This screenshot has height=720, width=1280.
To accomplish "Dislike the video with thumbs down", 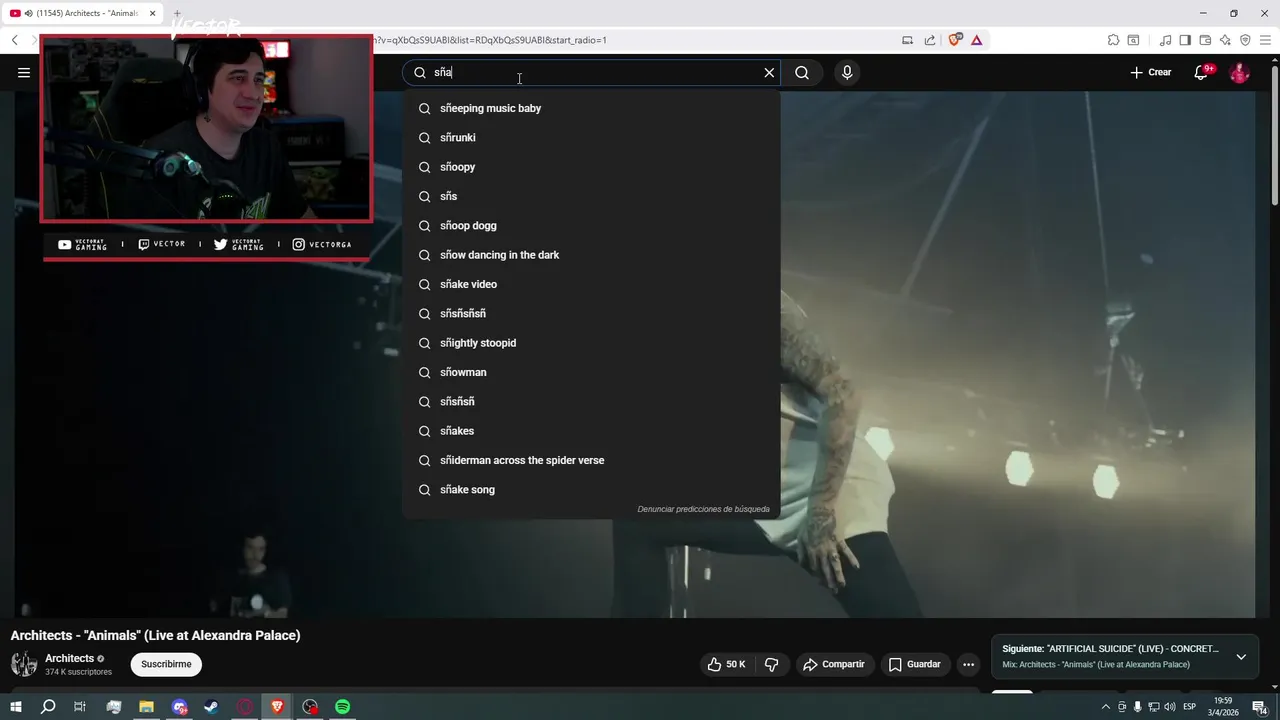I will click(x=771, y=664).
